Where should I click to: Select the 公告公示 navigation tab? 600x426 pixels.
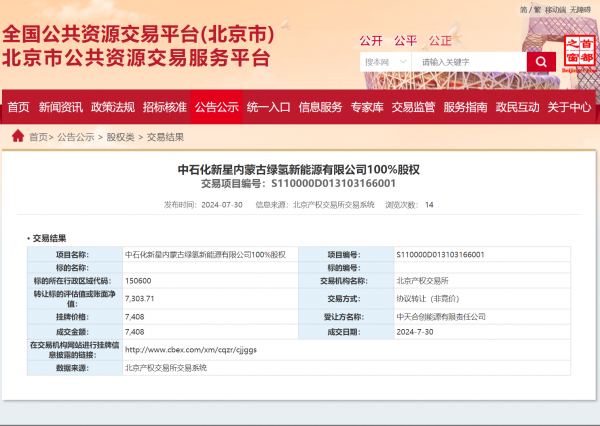point(217,107)
